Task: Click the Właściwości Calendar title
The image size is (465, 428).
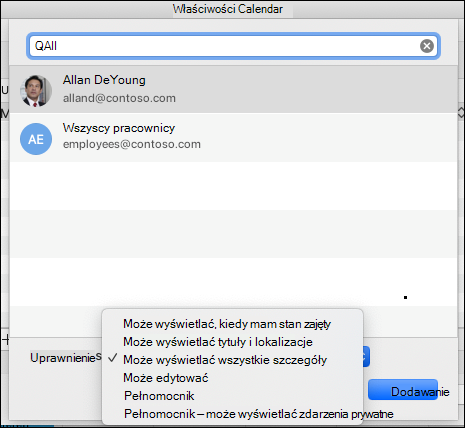Action: (x=228, y=9)
